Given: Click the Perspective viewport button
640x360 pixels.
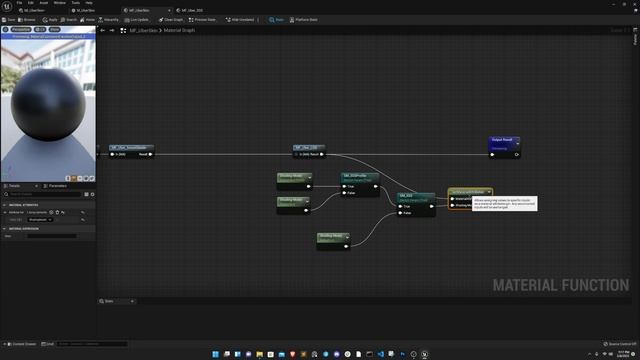Looking at the screenshot, I should [21, 29].
